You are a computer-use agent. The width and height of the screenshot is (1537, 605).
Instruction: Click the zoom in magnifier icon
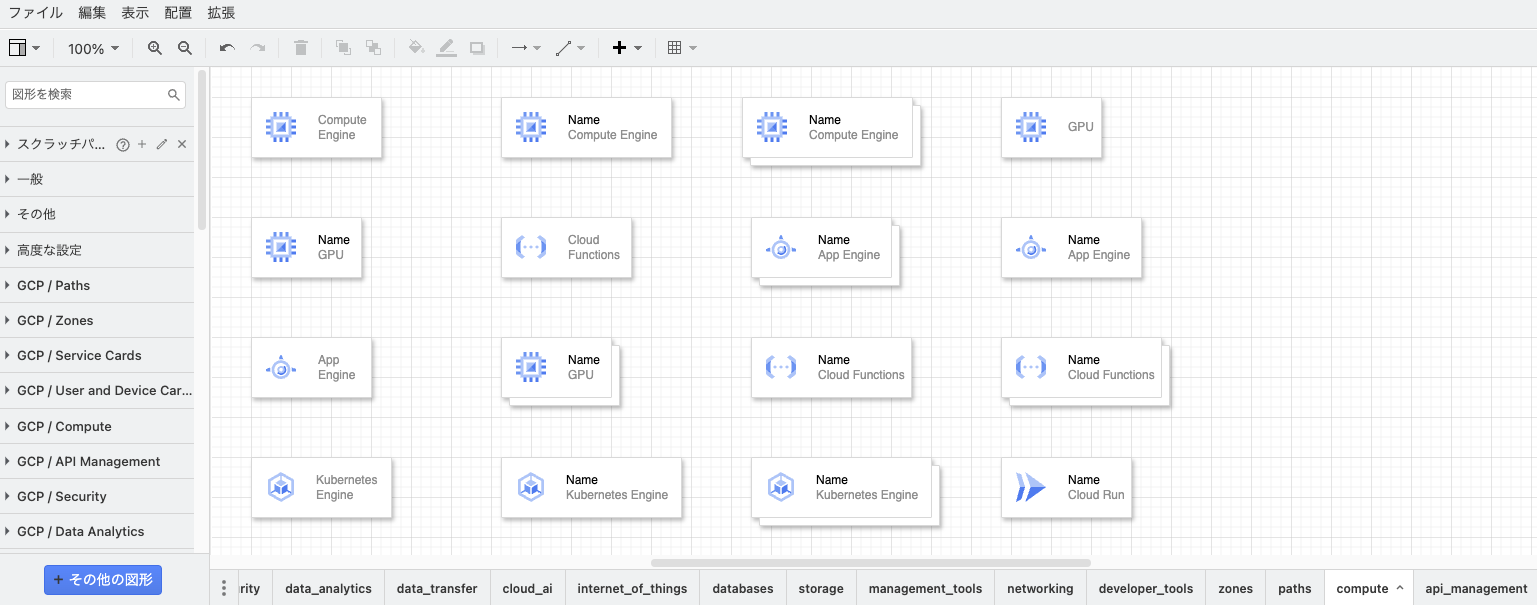pos(154,48)
